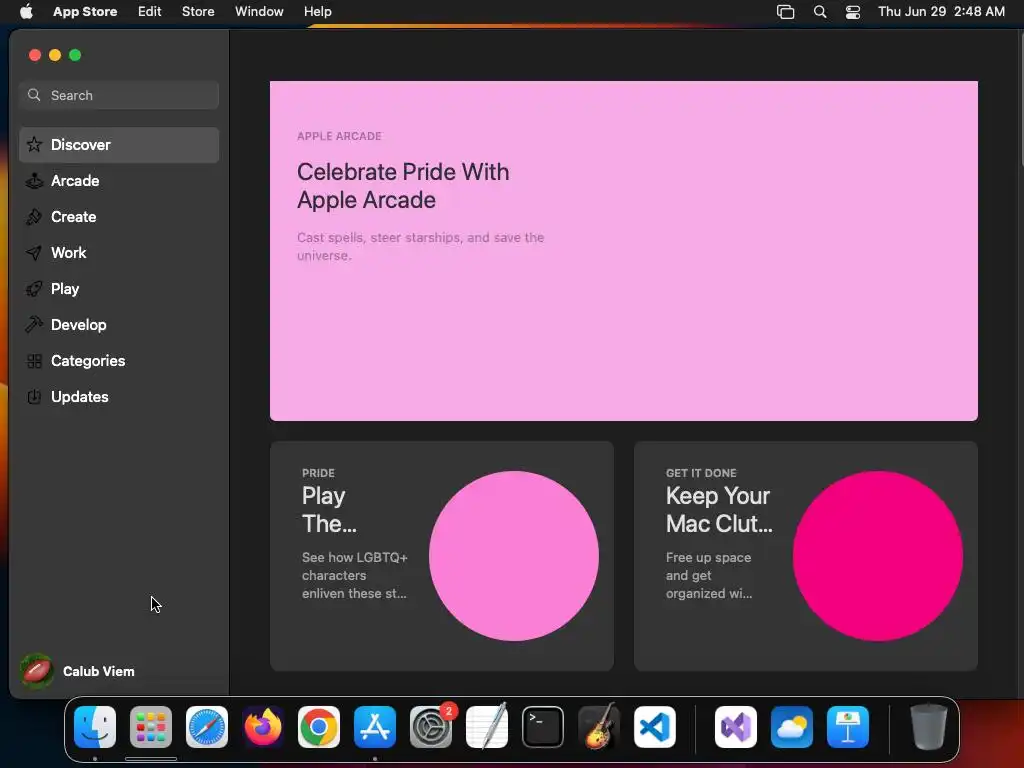Open Launchpad from the Dock
The image size is (1024, 768).
[x=151, y=727]
